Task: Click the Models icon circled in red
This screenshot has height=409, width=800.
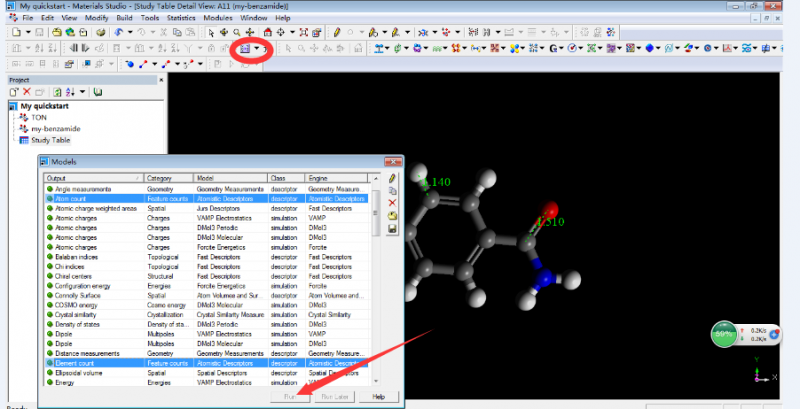Action: pos(243,48)
